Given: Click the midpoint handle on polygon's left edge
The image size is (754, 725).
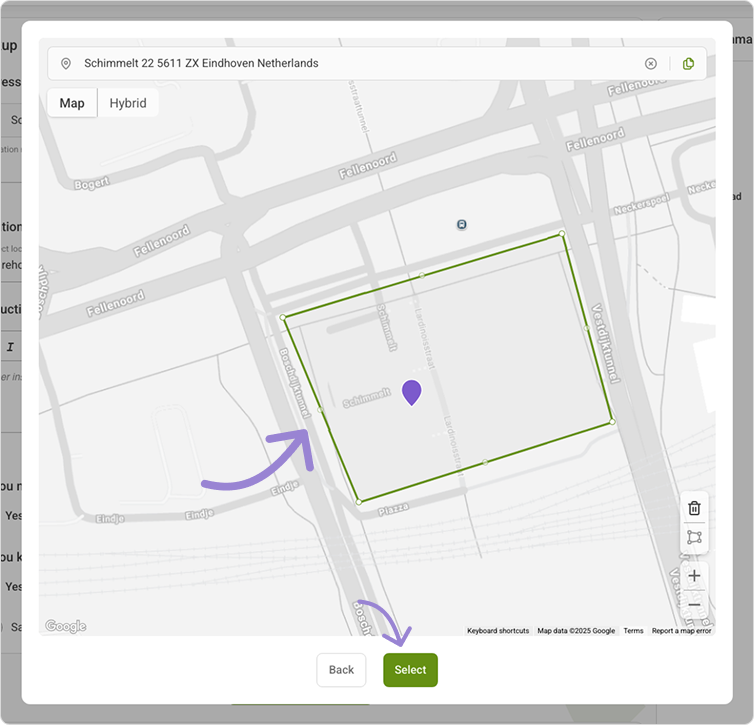Looking at the screenshot, I should [321, 410].
